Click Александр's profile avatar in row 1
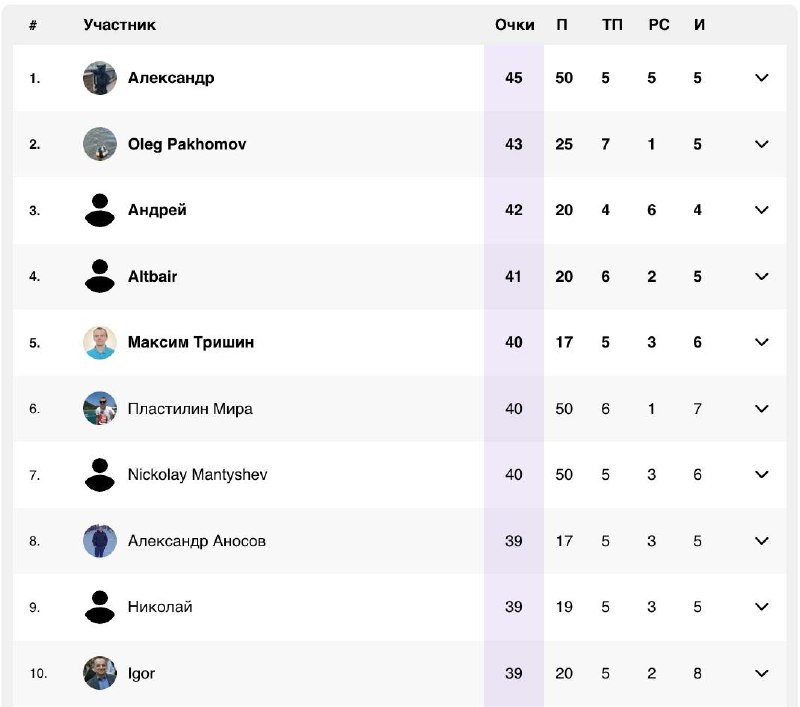The height and width of the screenshot is (707, 800). pos(100,78)
